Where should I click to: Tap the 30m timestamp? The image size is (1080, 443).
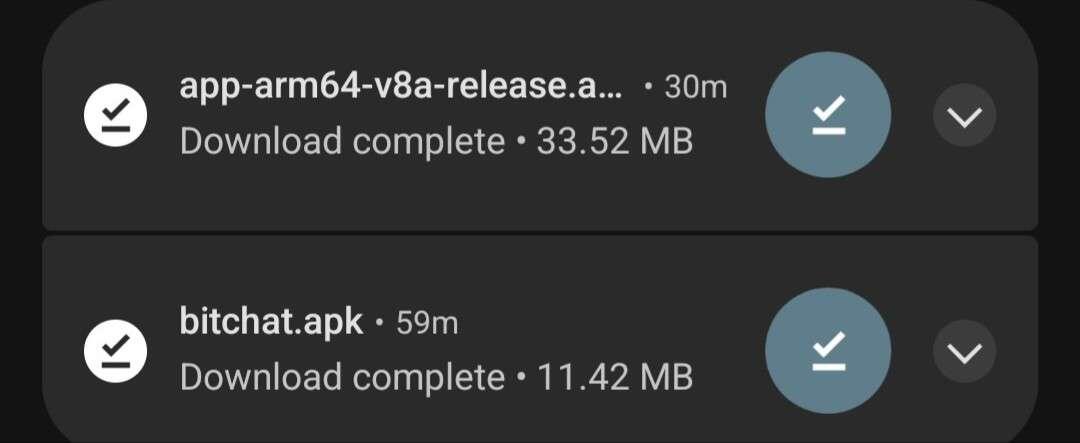click(x=696, y=87)
